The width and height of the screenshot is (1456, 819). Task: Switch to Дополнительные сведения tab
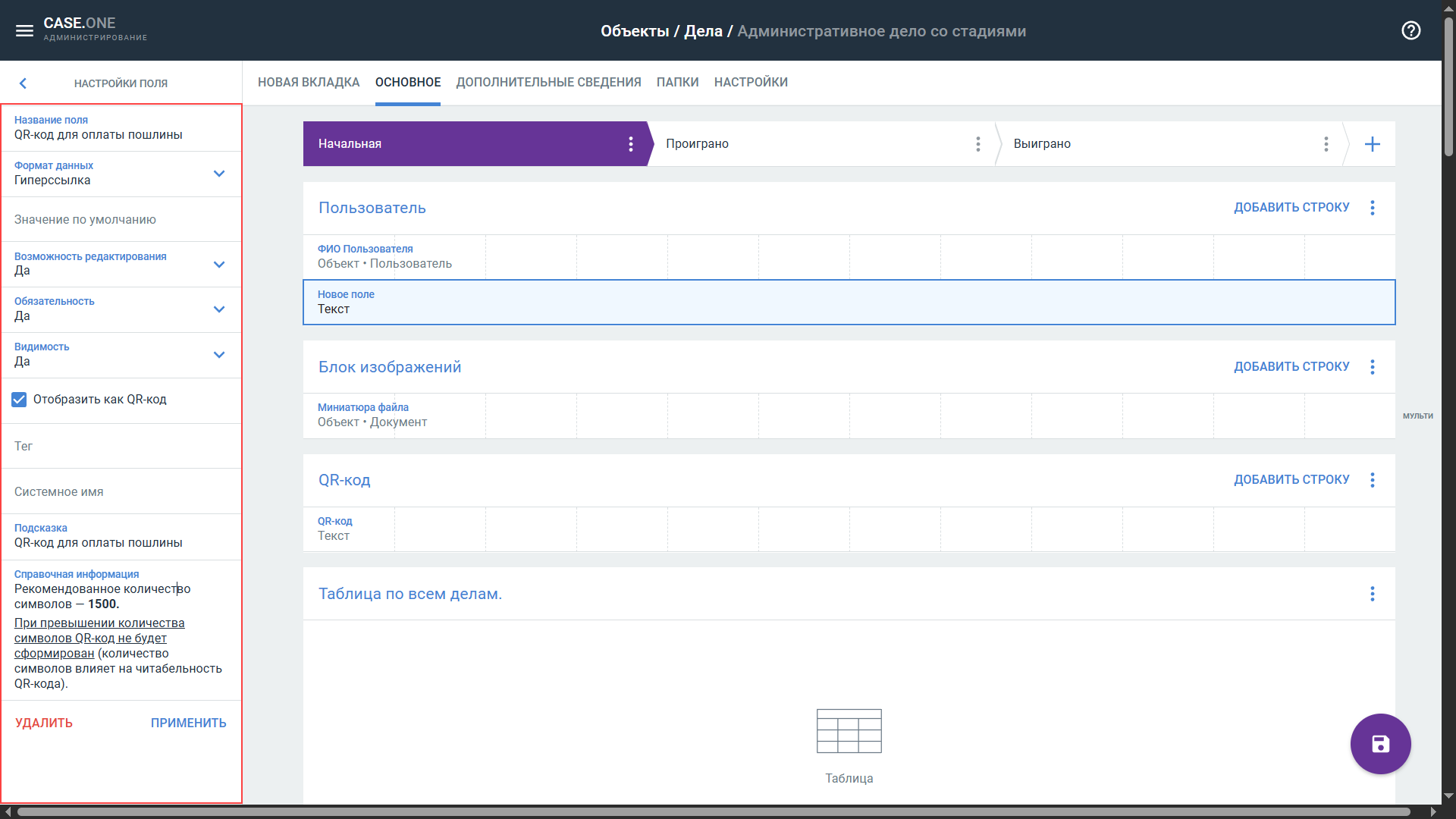(548, 82)
